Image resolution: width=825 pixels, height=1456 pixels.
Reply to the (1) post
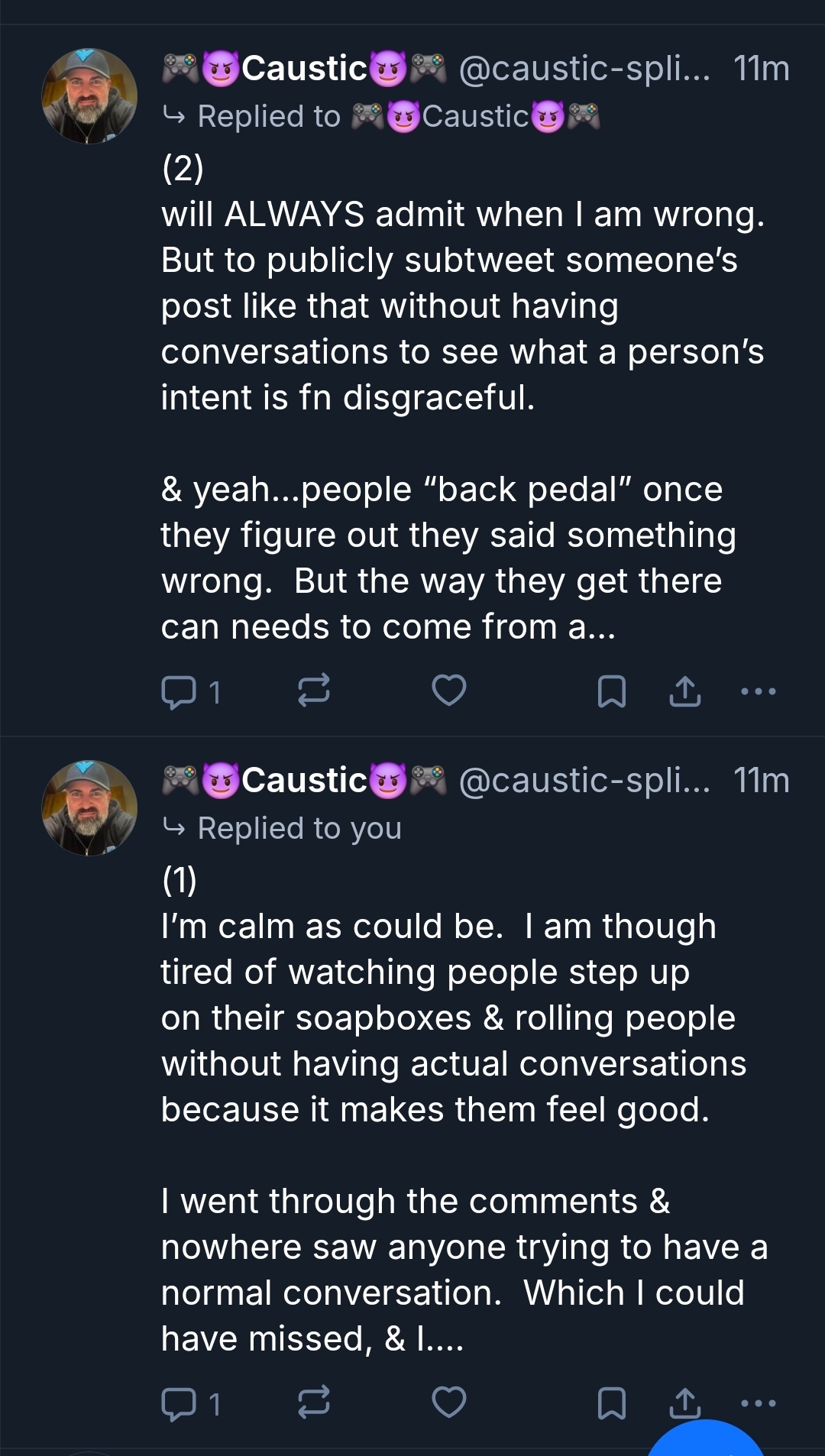[x=179, y=1404]
